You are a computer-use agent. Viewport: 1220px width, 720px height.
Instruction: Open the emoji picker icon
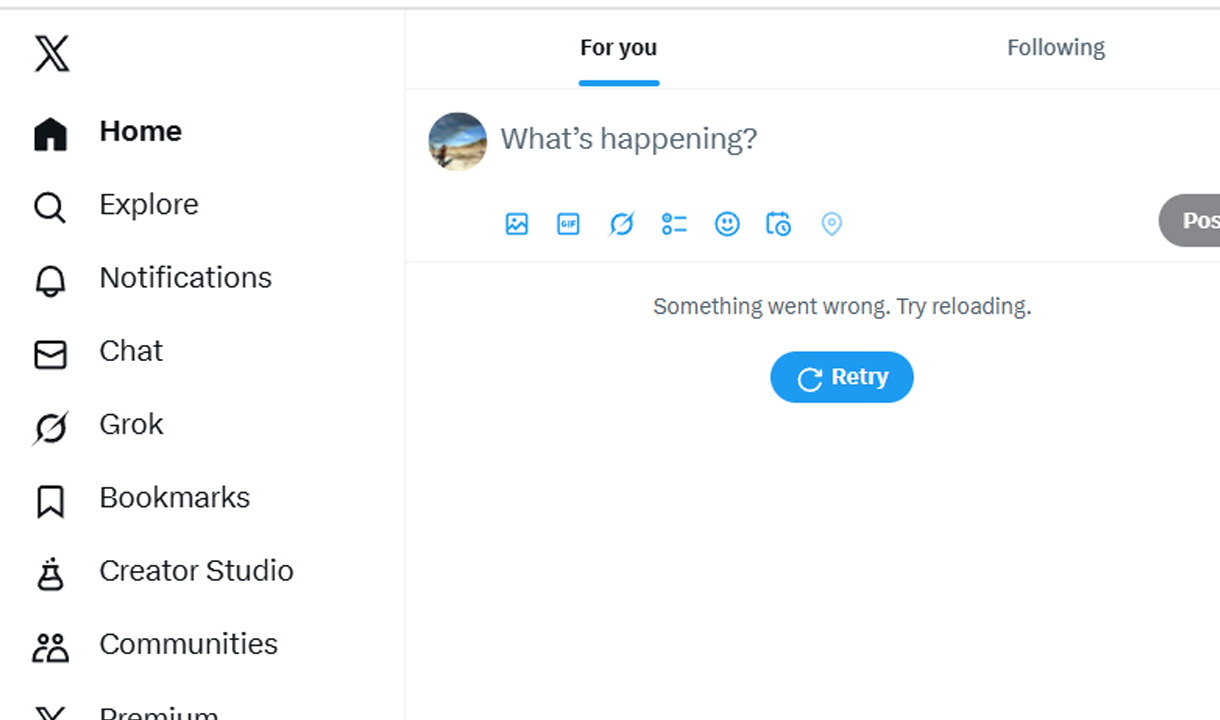[x=727, y=224]
